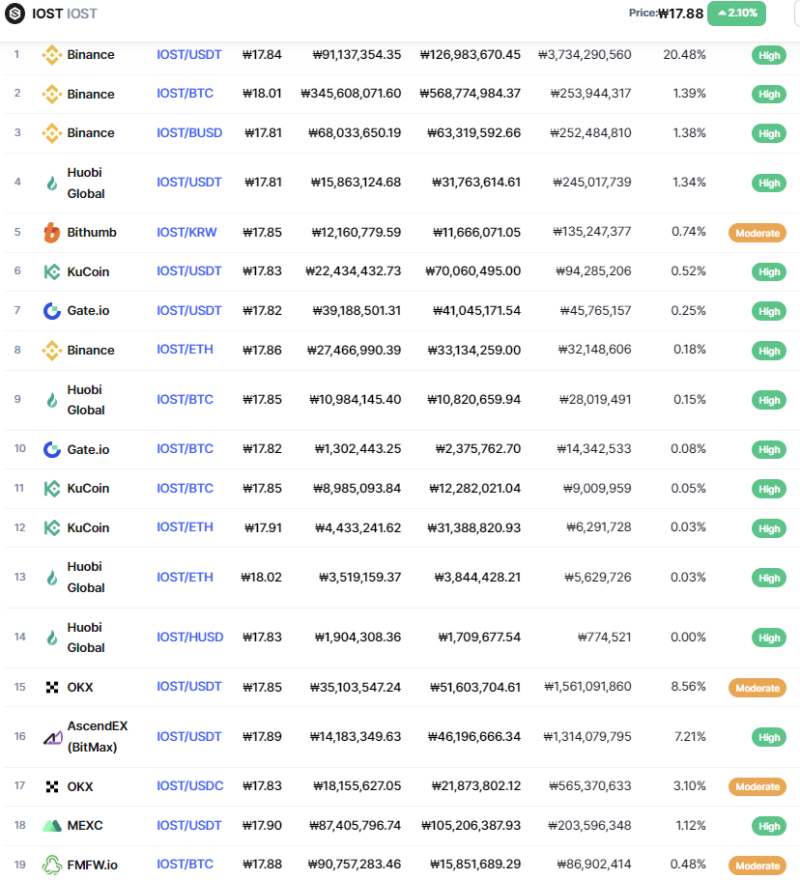Open the Binance IOST/ETH pair link
Image resolution: width=800 pixels, height=880 pixels.
[x=185, y=349]
